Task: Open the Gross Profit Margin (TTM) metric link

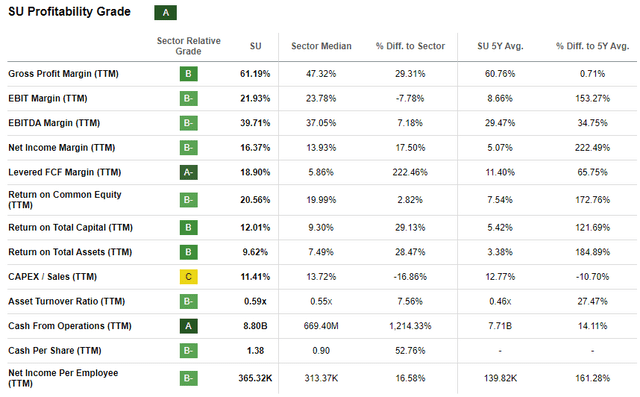Action: [63, 74]
